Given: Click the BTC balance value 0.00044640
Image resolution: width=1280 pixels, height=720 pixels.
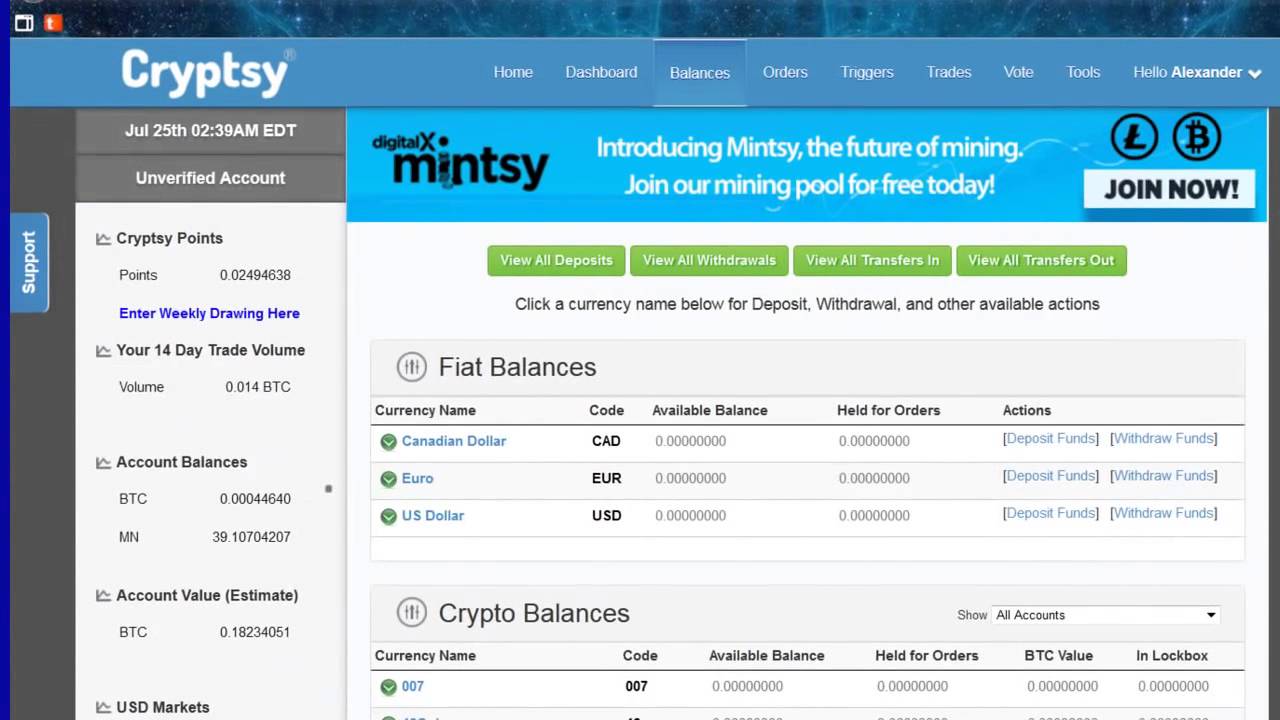Looking at the screenshot, I should [255, 499].
